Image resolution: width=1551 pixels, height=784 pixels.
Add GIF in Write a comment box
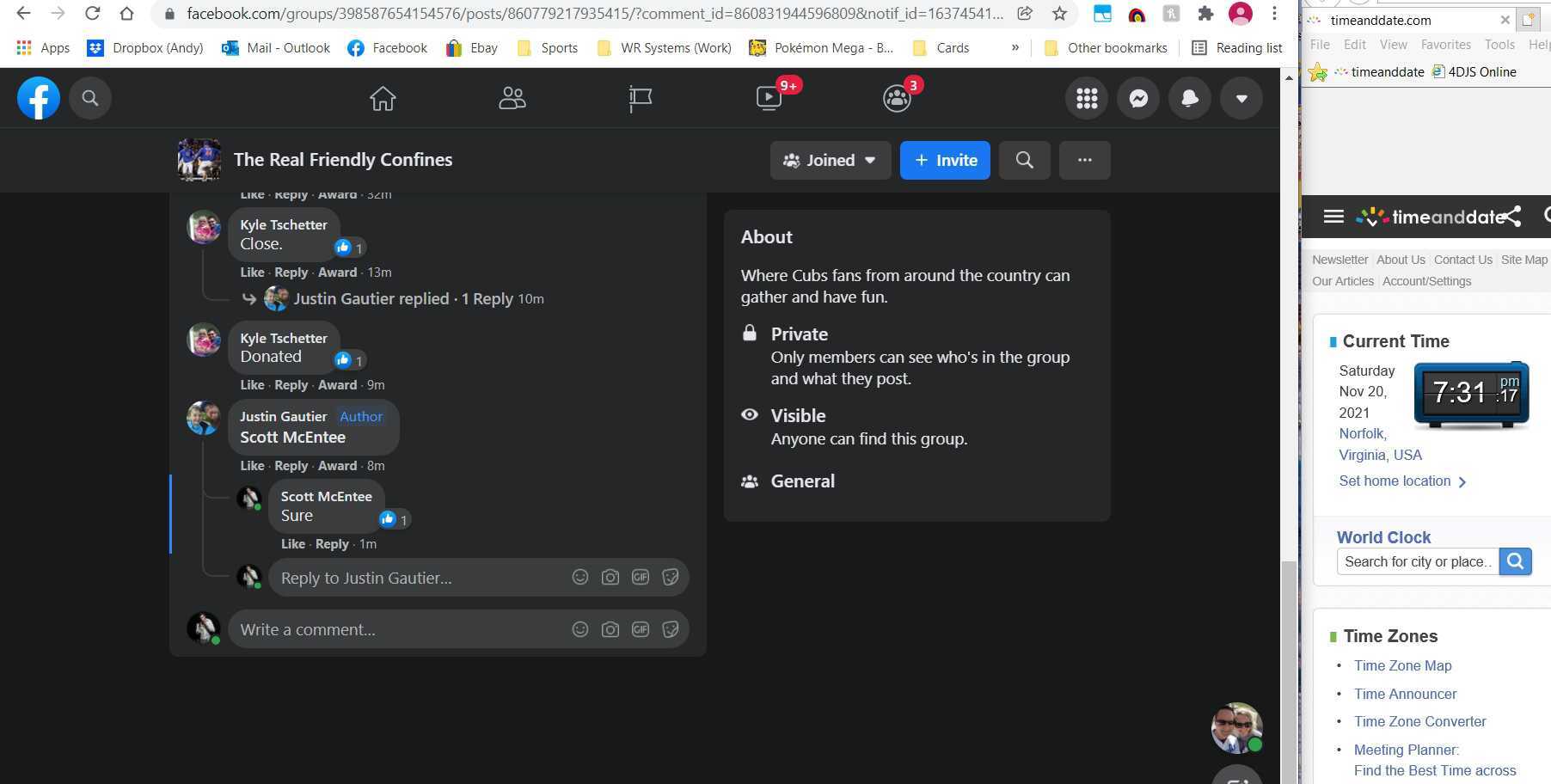(641, 630)
